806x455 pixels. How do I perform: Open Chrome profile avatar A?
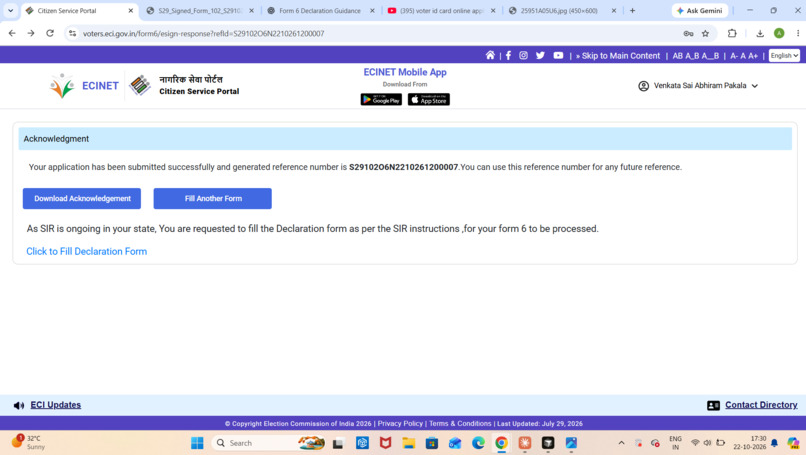[779, 33]
